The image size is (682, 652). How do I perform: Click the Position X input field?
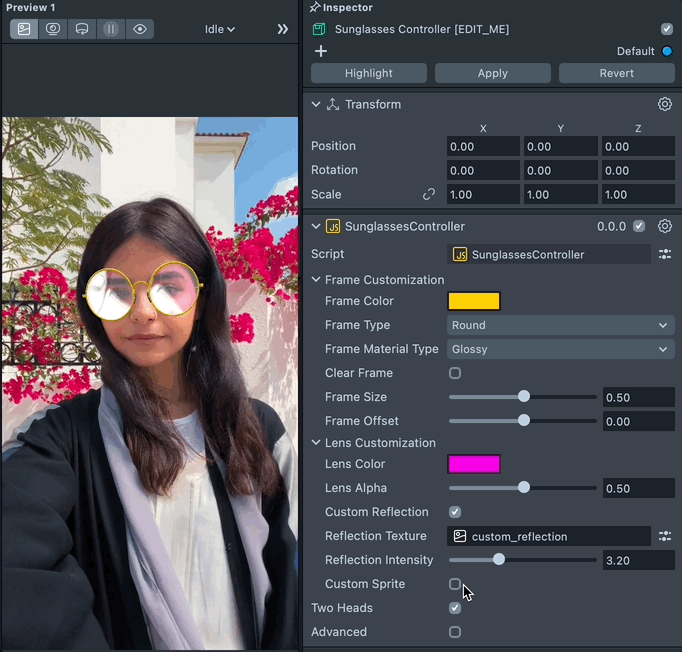coord(483,146)
